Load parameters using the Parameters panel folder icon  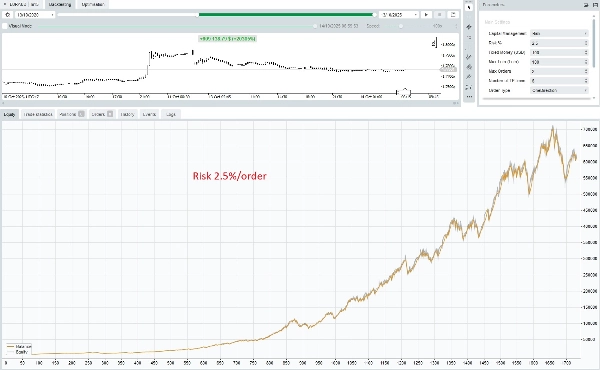click(x=586, y=5)
